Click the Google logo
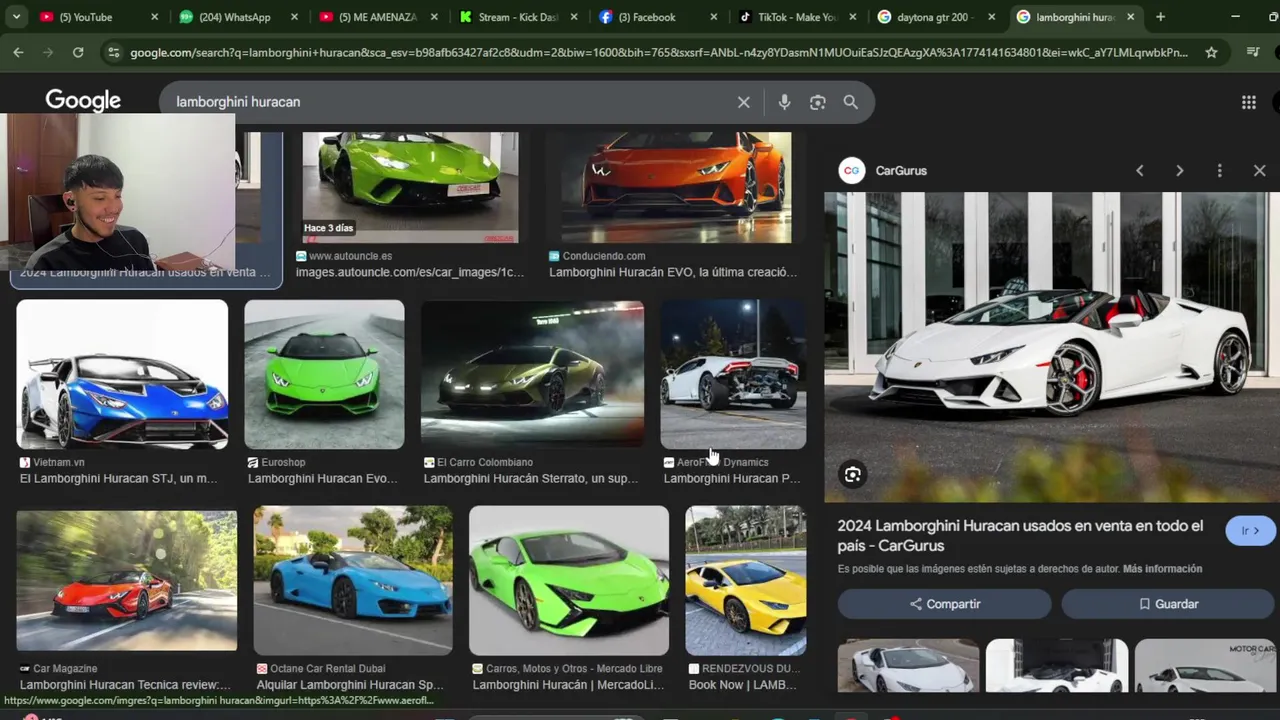This screenshot has height=720, width=1280. pyautogui.click(x=83, y=101)
